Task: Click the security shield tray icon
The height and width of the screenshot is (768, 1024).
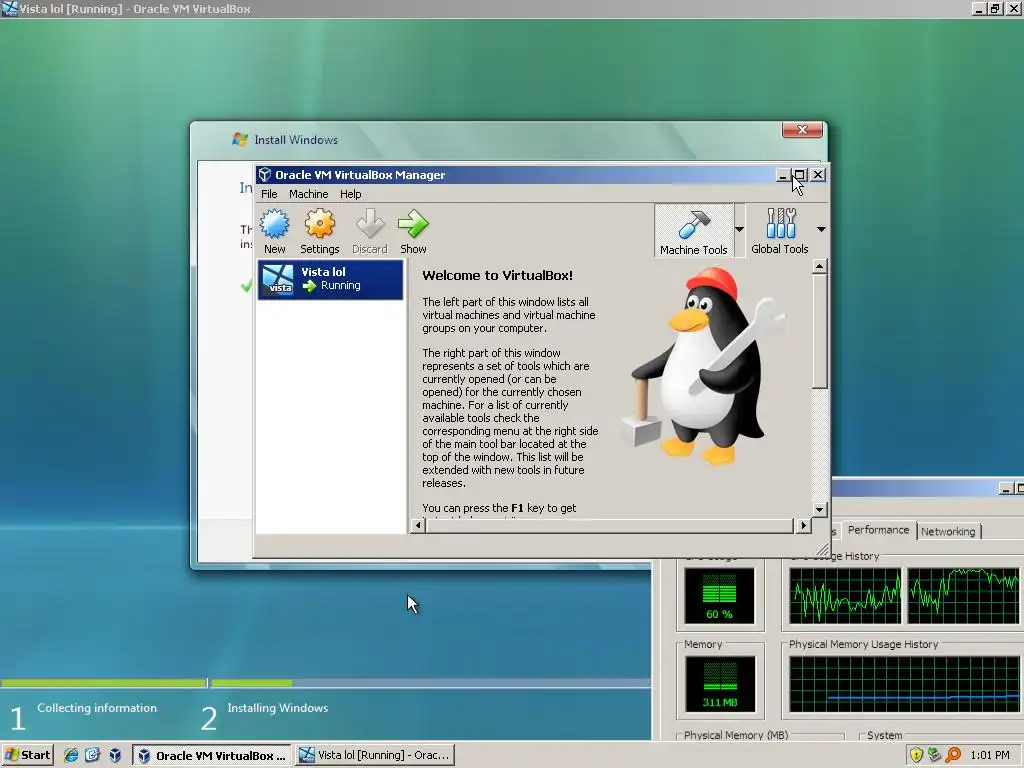Action: tap(916, 755)
